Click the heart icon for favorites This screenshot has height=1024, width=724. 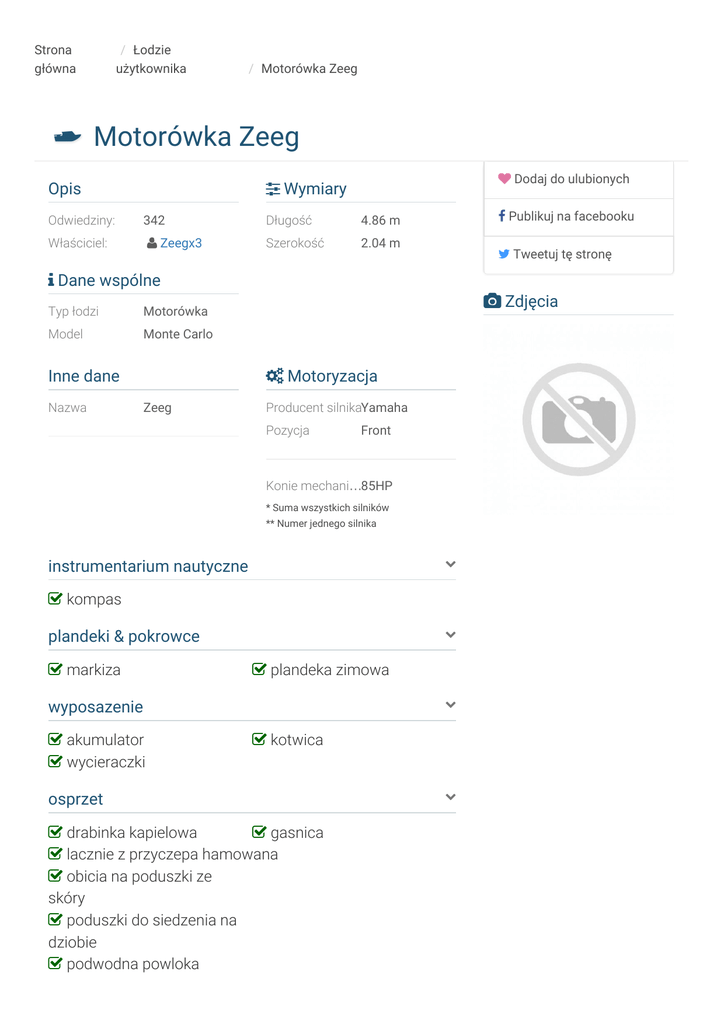pyautogui.click(x=504, y=179)
